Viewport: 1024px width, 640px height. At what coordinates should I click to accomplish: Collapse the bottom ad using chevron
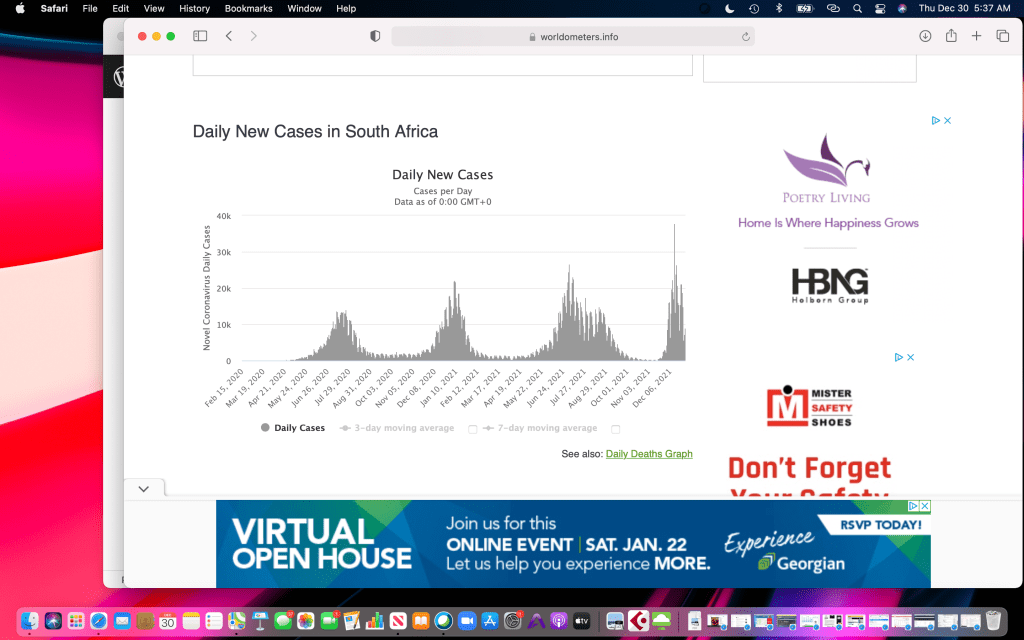(143, 489)
